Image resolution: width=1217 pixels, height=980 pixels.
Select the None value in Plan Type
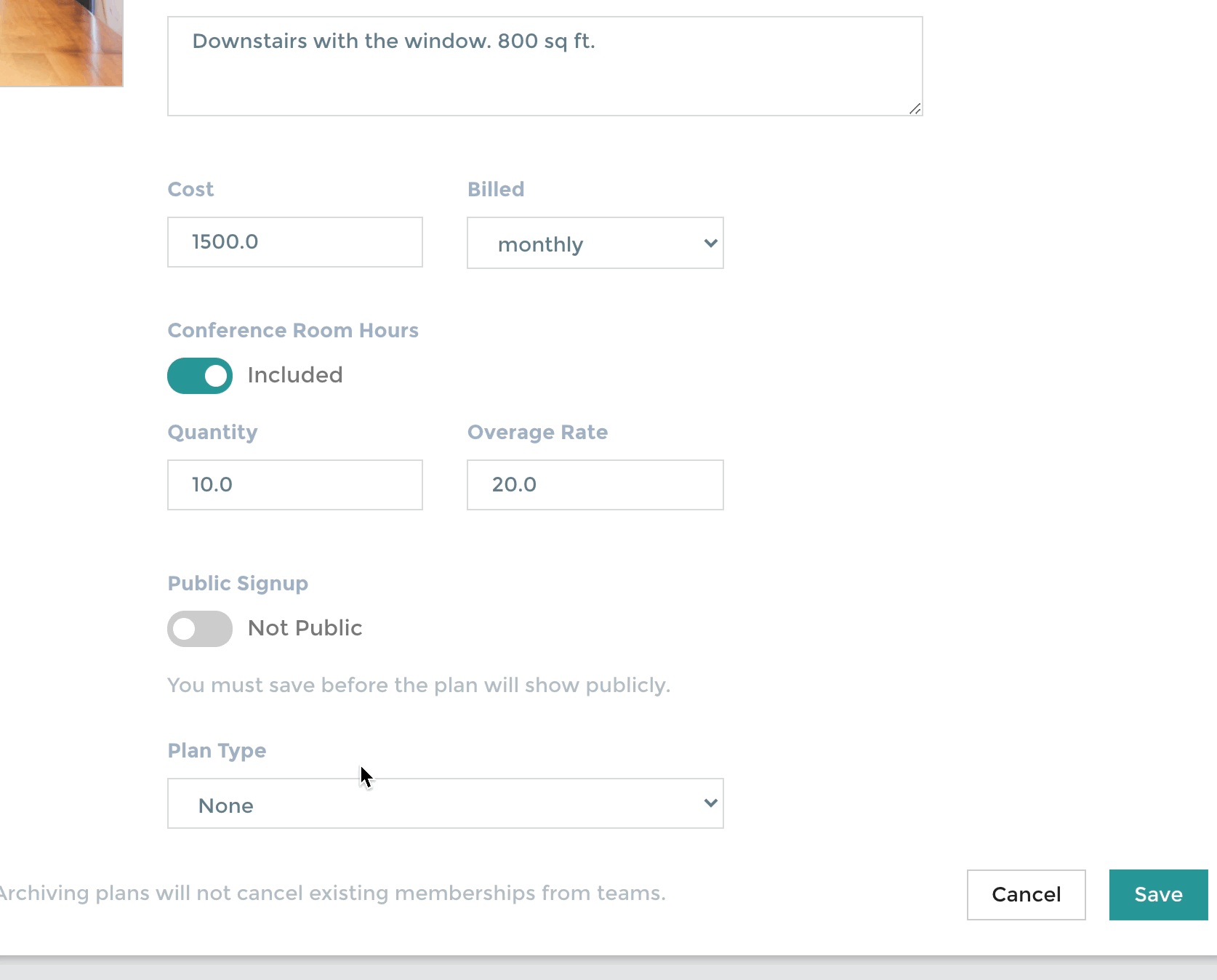click(226, 805)
